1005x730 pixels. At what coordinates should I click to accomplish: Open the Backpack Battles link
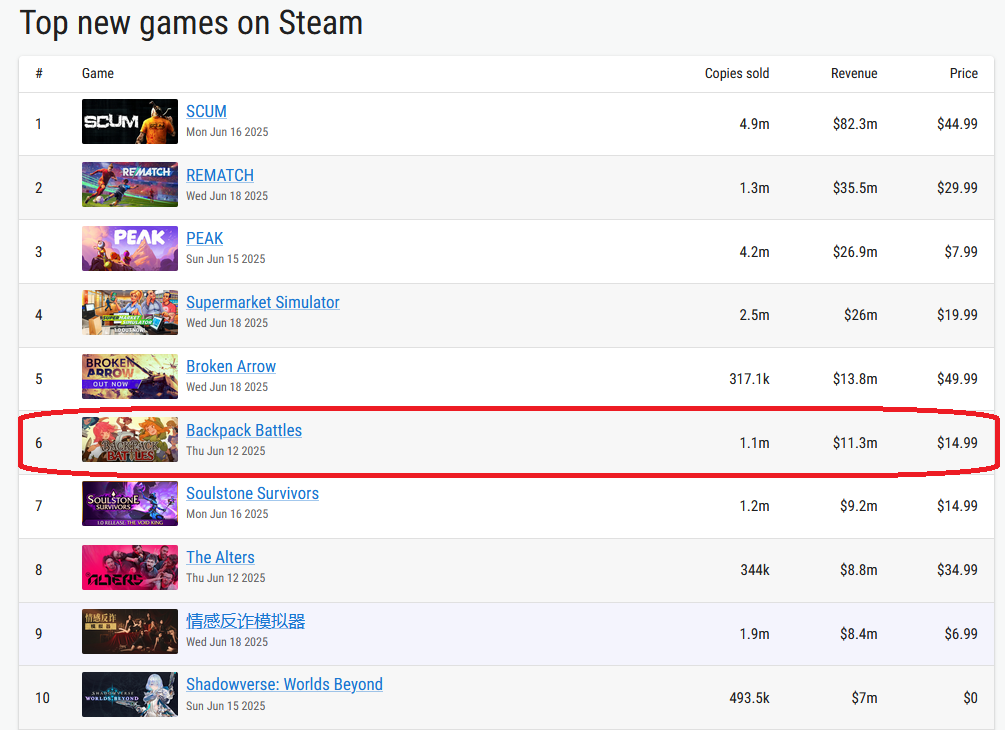click(244, 430)
